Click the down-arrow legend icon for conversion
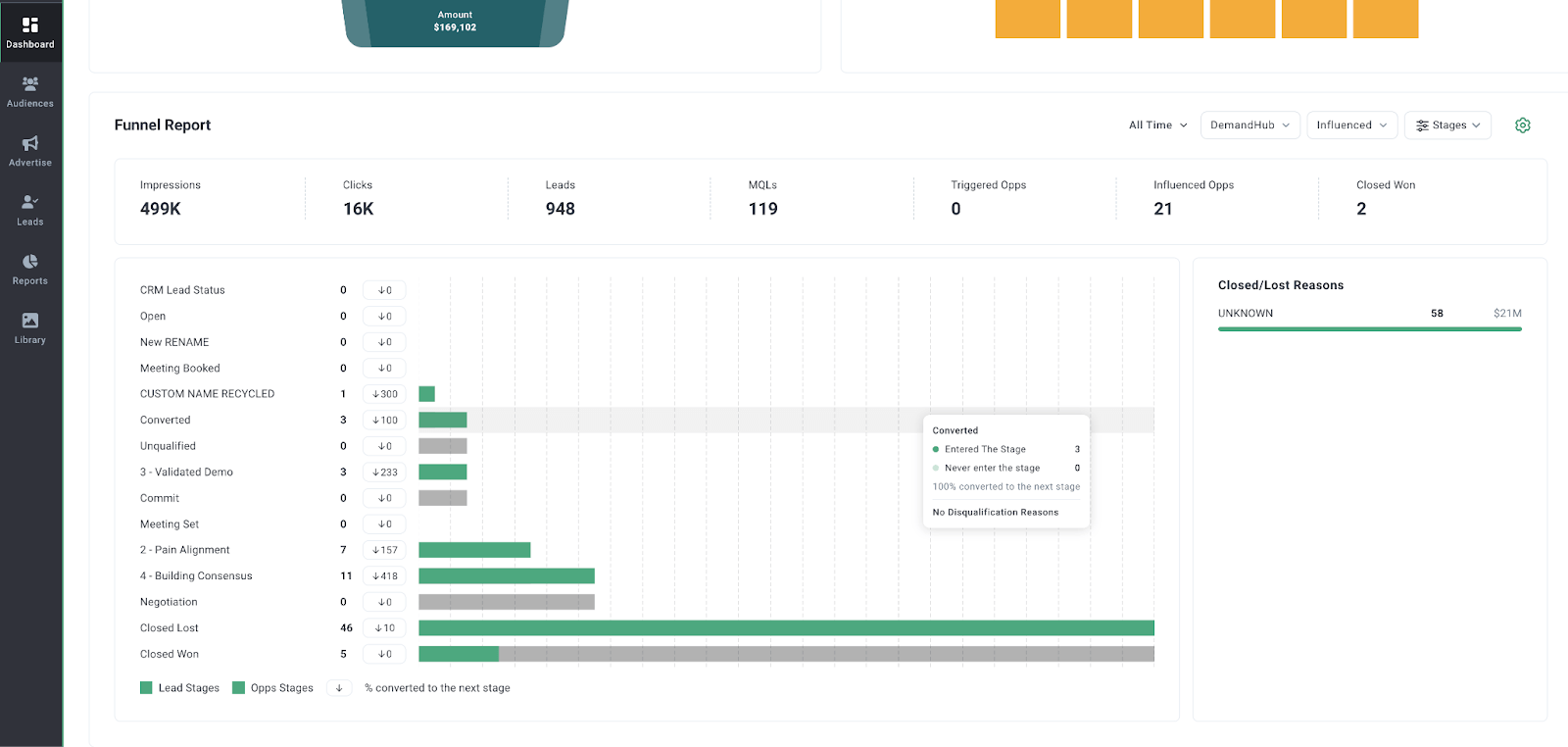1568x747 pixels. [x=339, y=688]
